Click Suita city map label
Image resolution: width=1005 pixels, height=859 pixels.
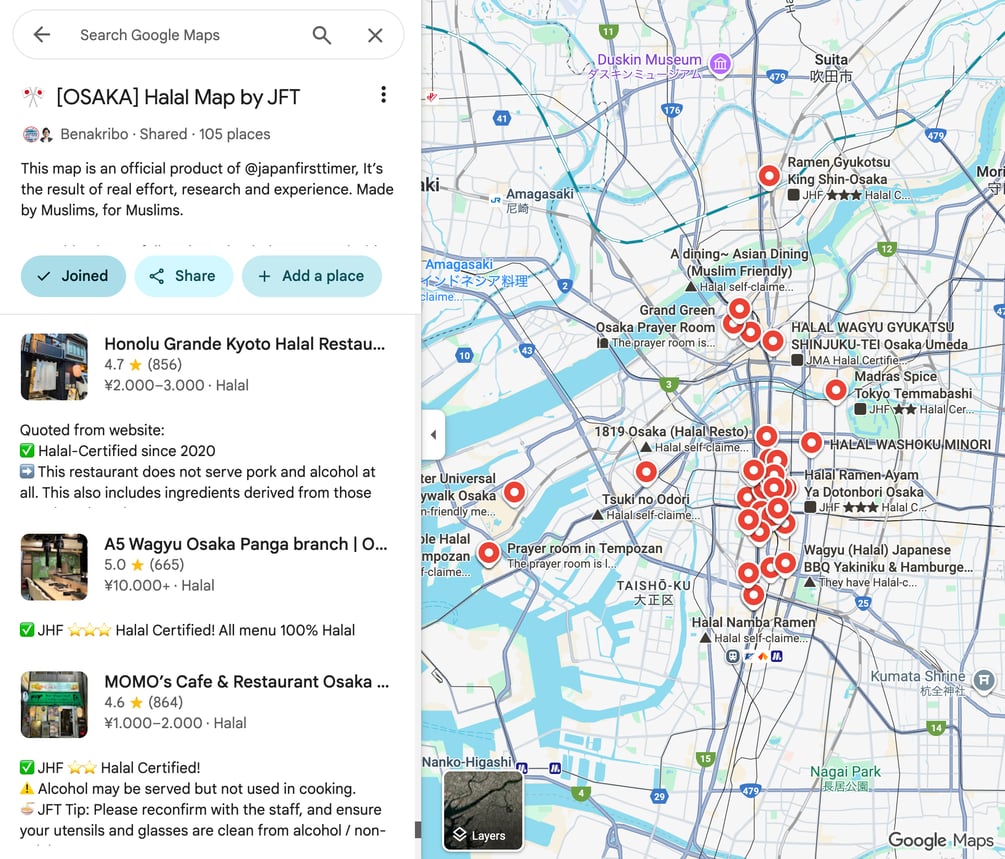tap(831, 67)
